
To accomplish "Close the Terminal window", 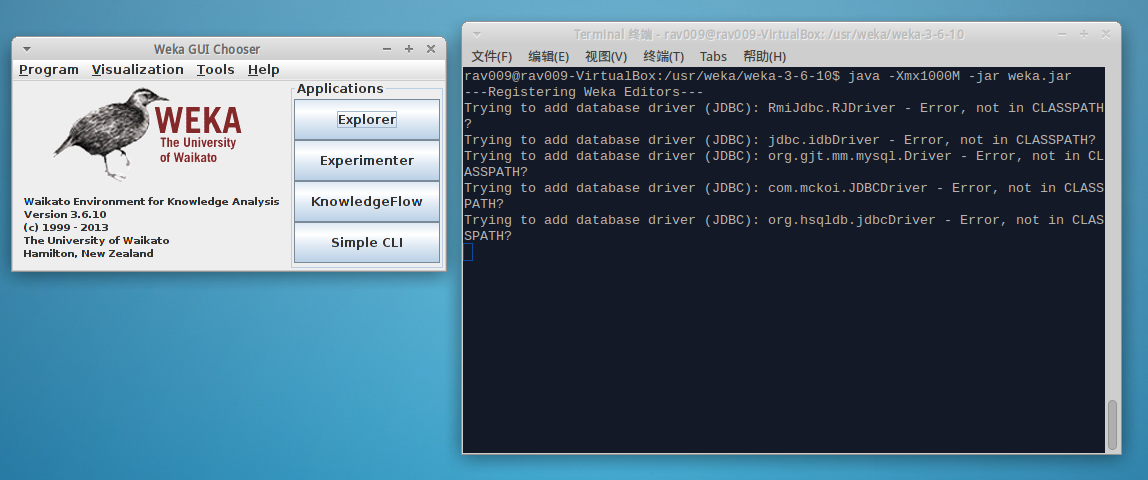I will click(x=1106, y=34).
